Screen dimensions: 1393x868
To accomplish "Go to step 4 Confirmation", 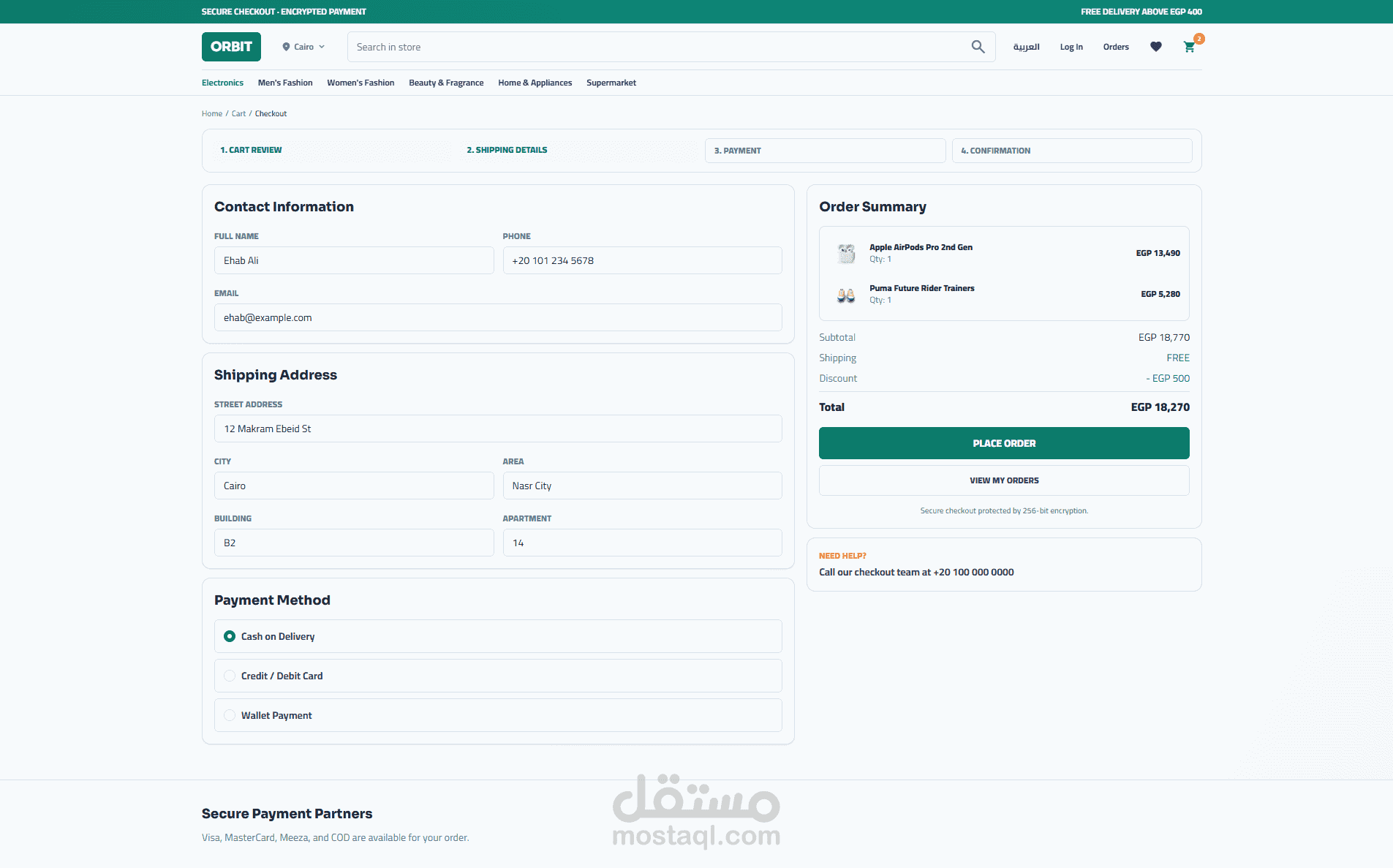I will (1072, 151).
